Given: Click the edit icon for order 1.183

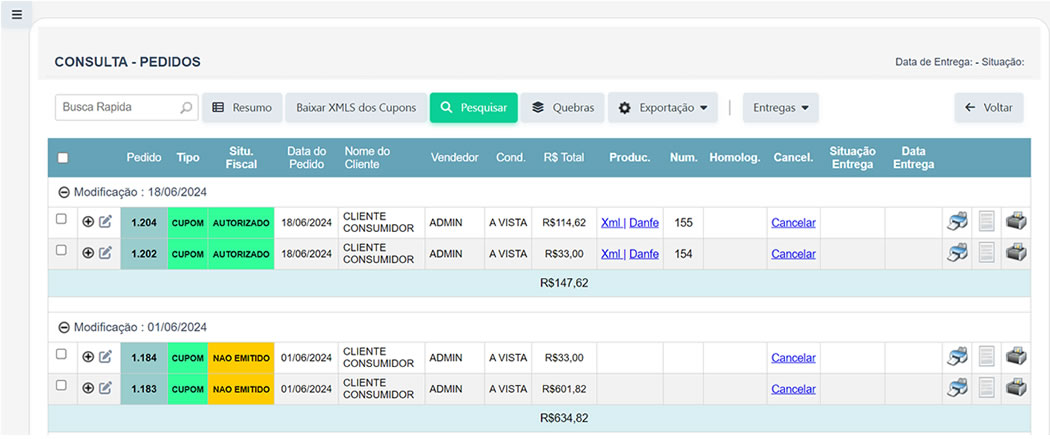Looking at the screenshot, I should click(x=105, y=388).
